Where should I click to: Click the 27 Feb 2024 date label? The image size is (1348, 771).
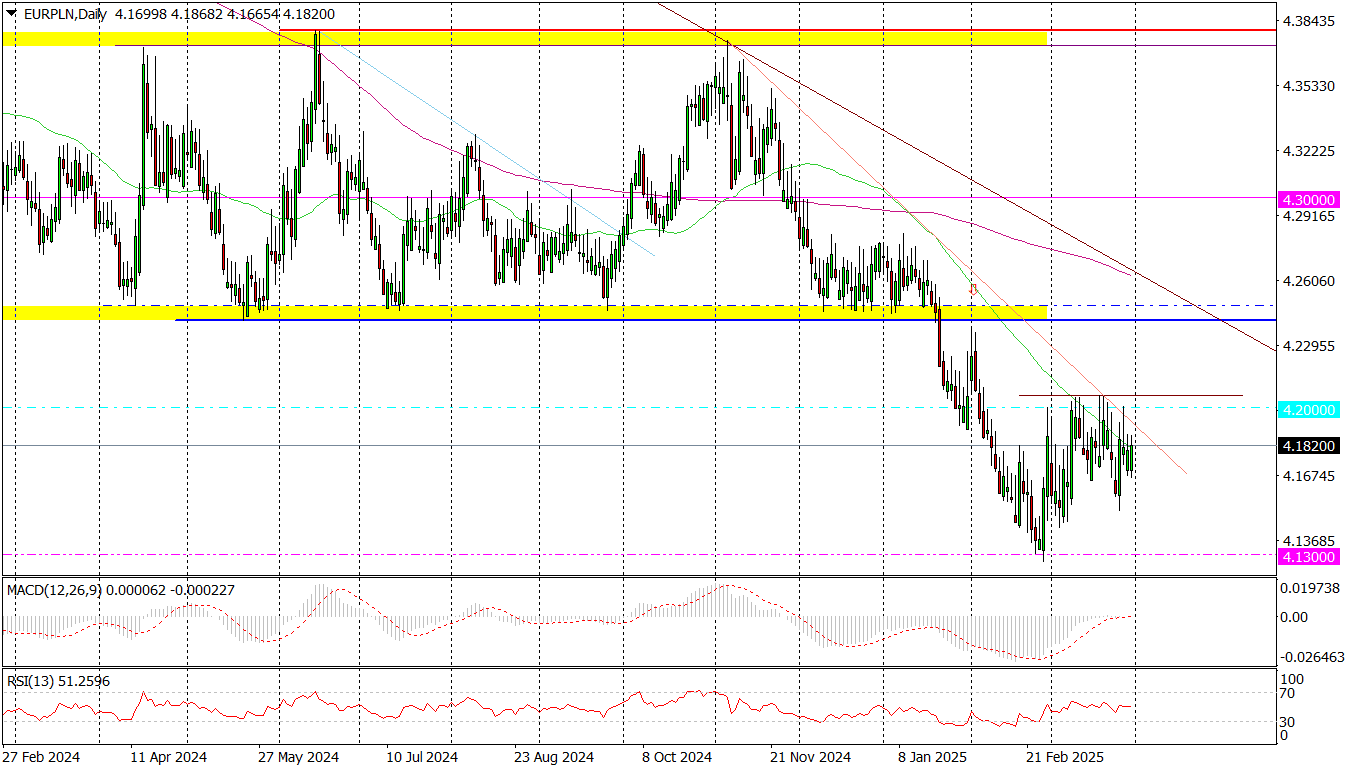(x=41, y=758)
